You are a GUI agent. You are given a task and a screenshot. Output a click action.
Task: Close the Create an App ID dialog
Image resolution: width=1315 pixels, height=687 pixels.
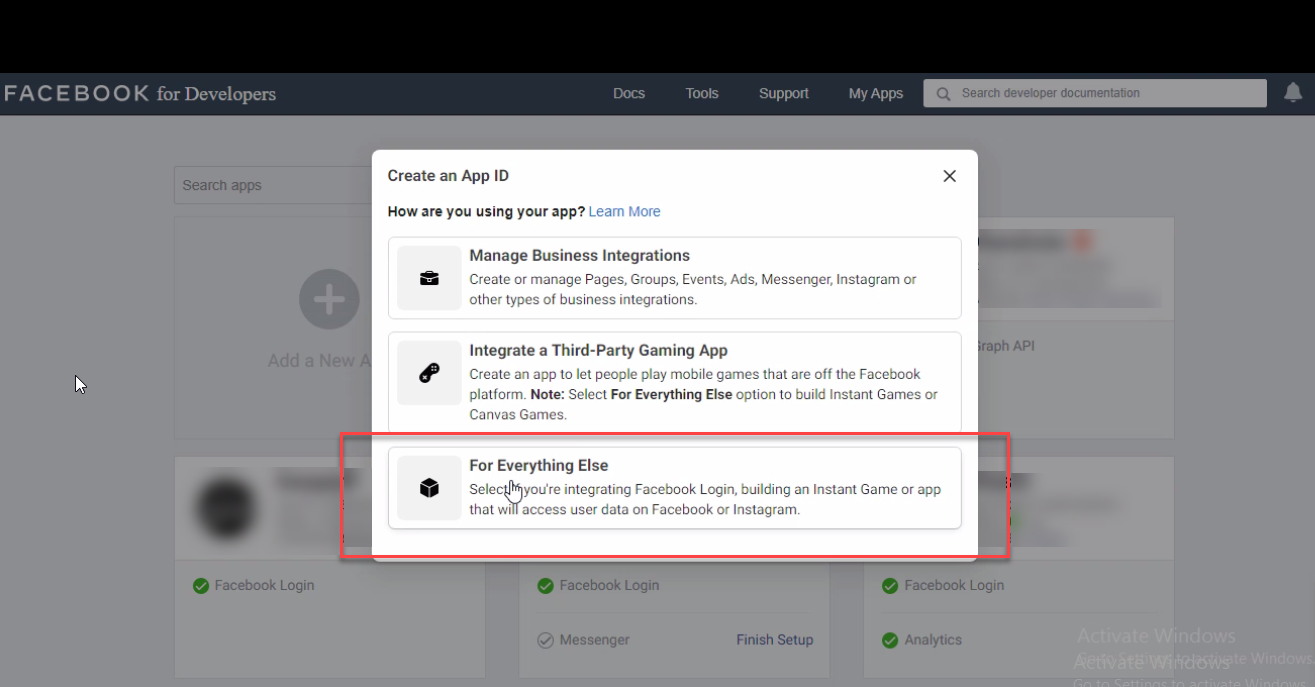[949, 176]
